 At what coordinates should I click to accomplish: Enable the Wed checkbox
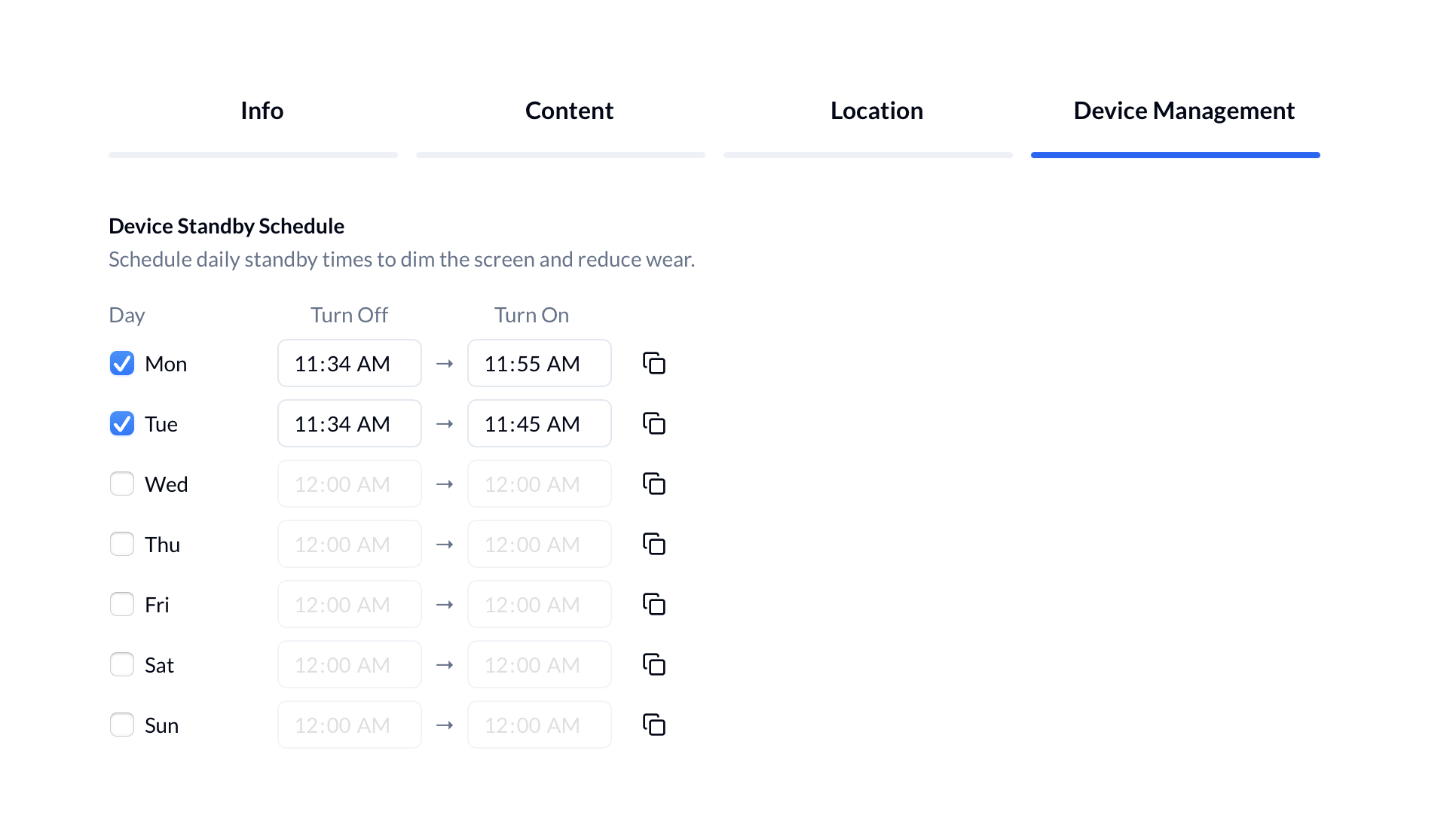tap(122, 484)
